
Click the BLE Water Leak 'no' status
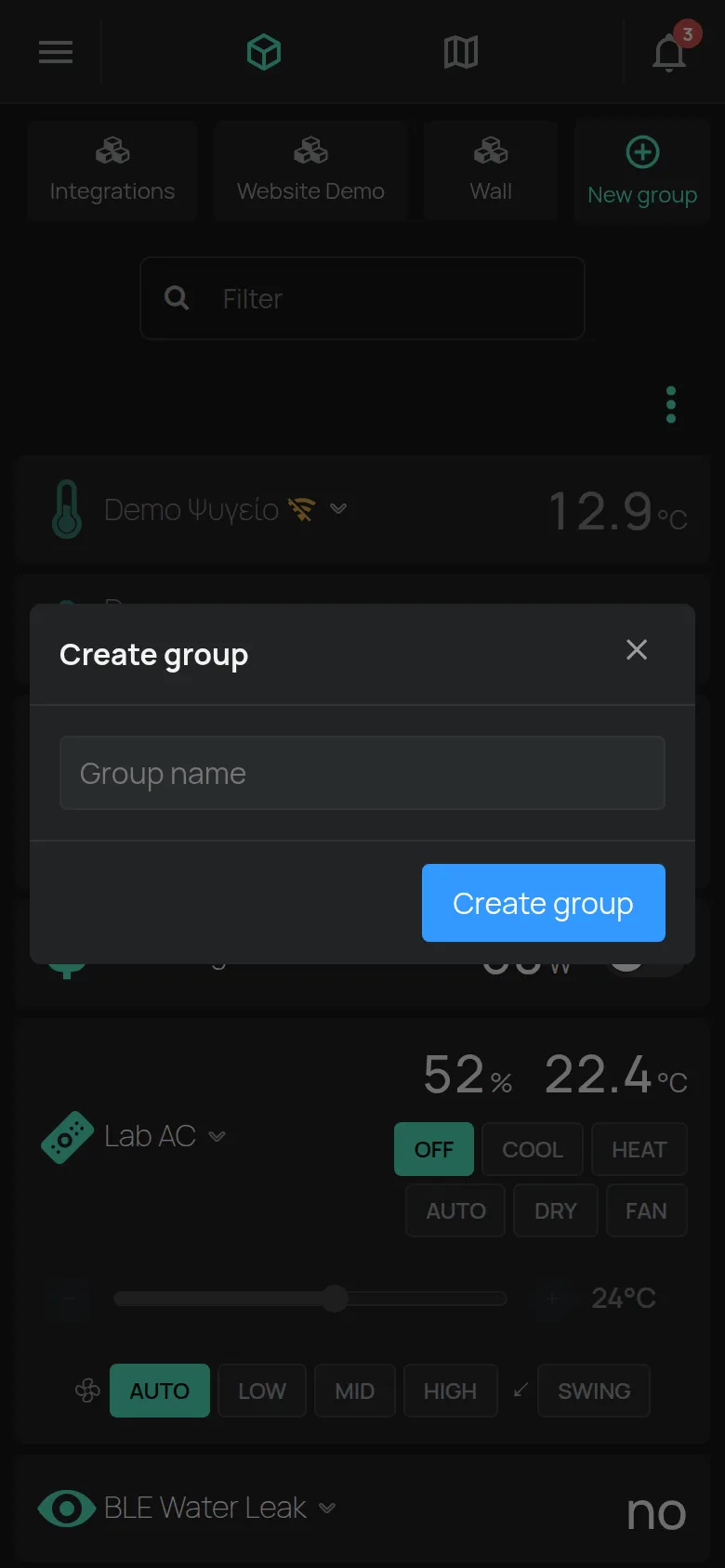[656, 1511]
